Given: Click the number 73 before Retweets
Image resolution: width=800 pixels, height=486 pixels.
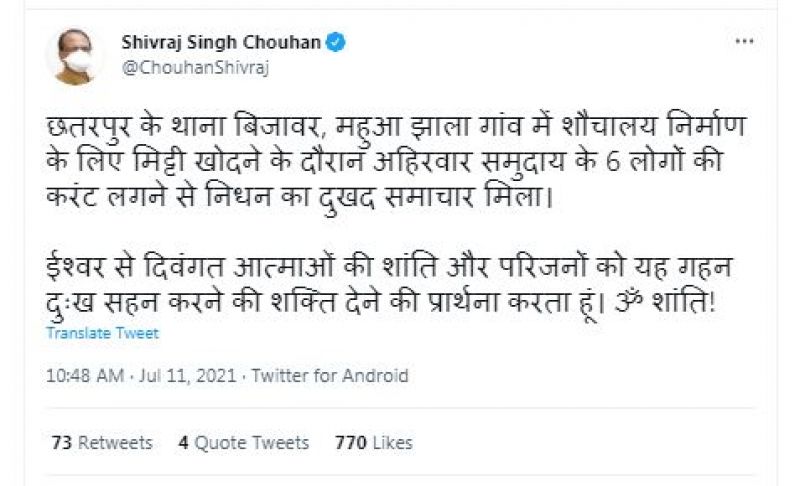Looking at the screenshot, I should (59, 442).
